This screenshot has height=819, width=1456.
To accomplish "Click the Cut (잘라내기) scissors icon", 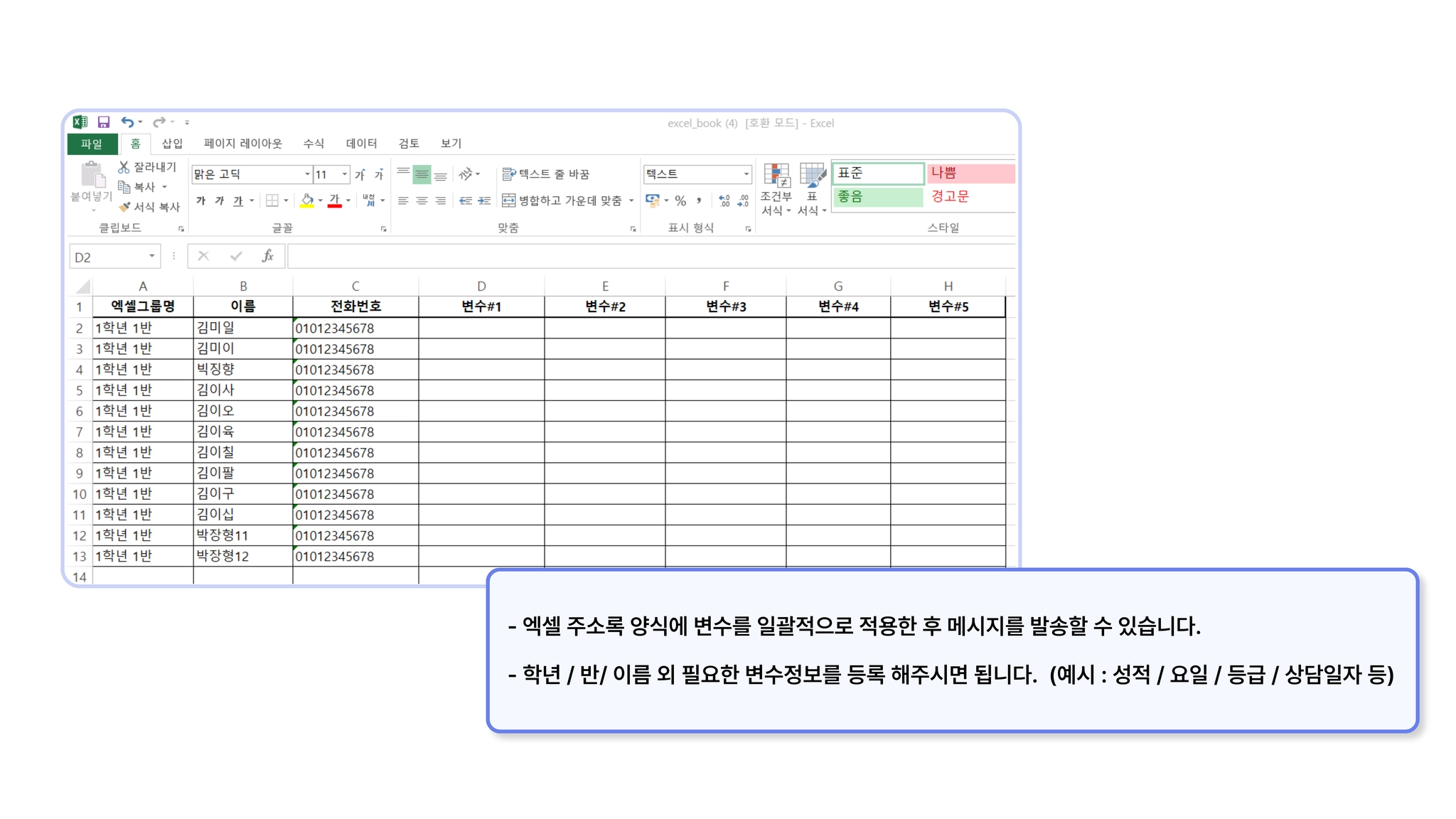I will pos(124,167).
